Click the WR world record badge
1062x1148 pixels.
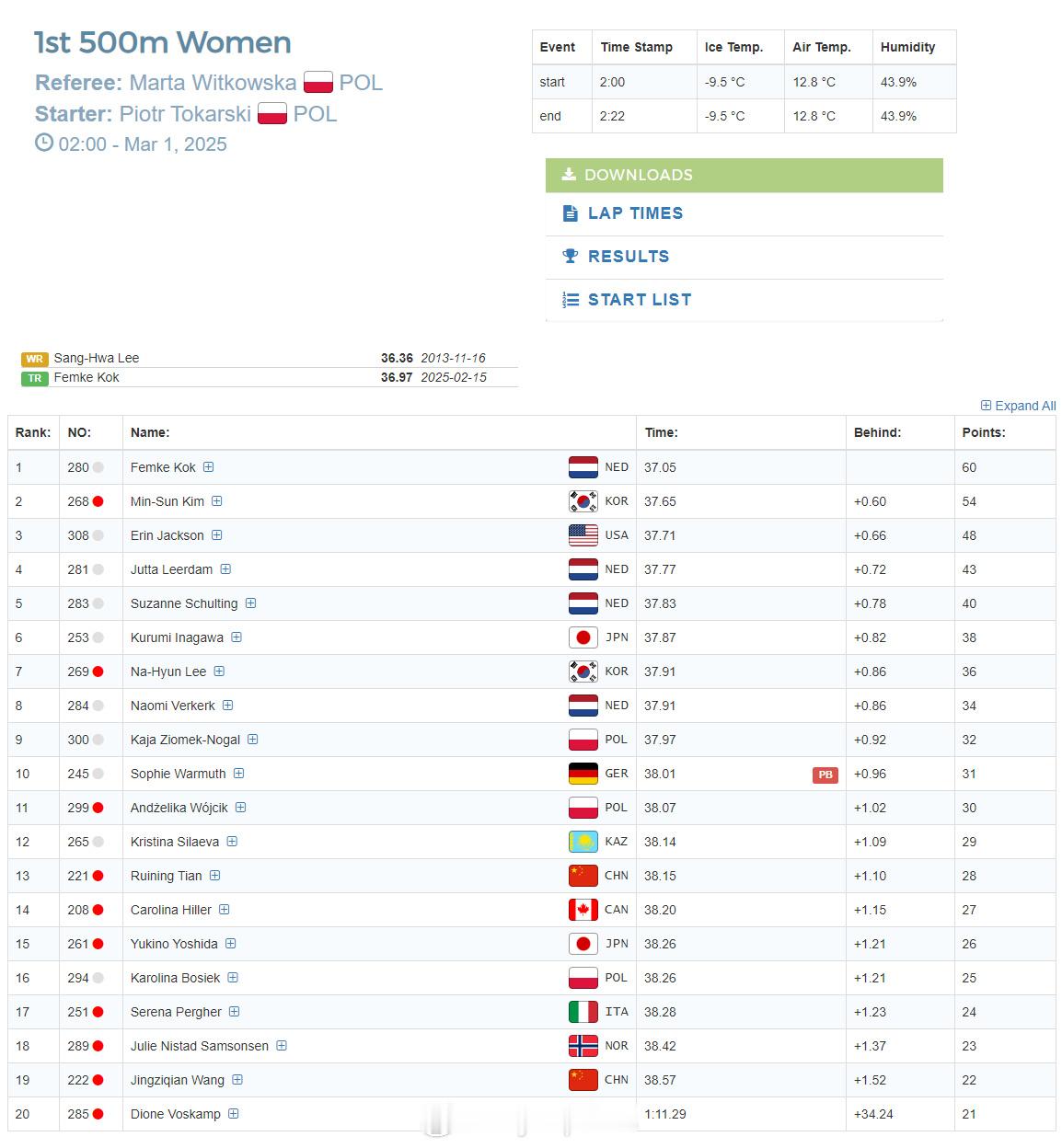click(35, 359)
